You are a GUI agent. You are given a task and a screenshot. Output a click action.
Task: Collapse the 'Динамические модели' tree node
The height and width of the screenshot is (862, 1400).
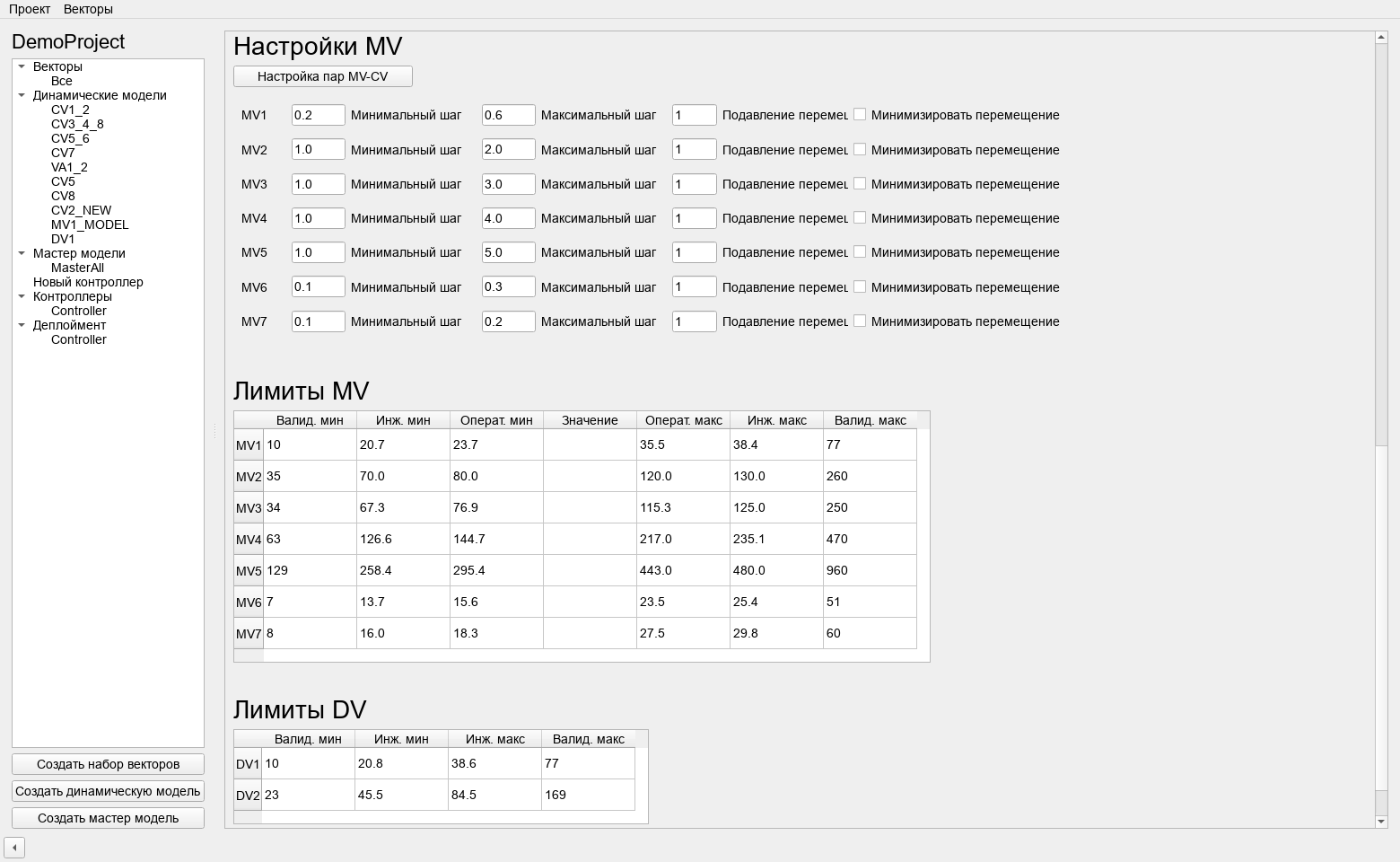tap(22, 95)
